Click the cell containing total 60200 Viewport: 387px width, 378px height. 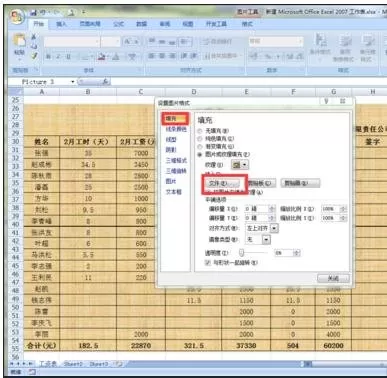[333, 346]
